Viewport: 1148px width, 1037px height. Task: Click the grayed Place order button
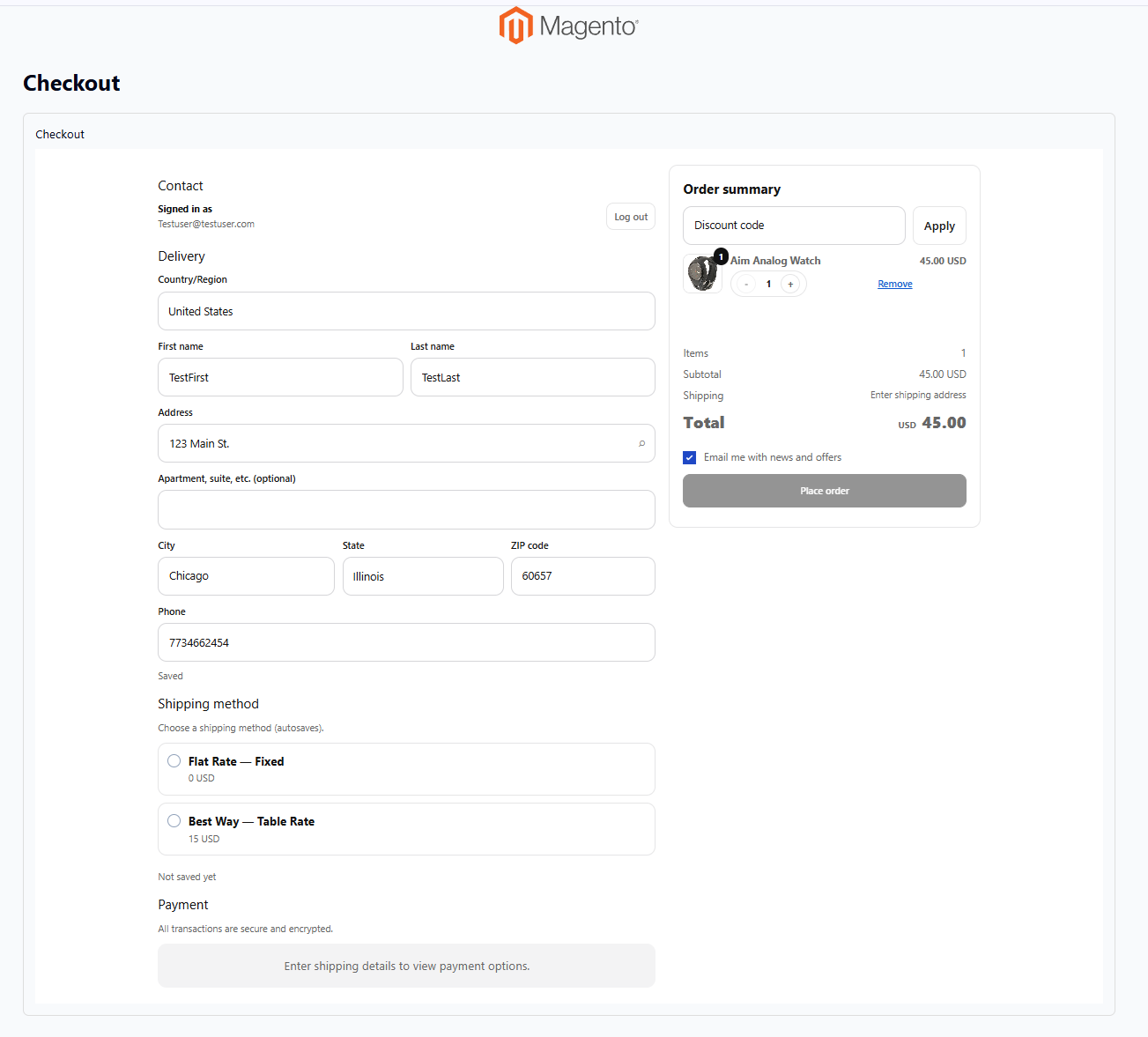click(824, 491)
